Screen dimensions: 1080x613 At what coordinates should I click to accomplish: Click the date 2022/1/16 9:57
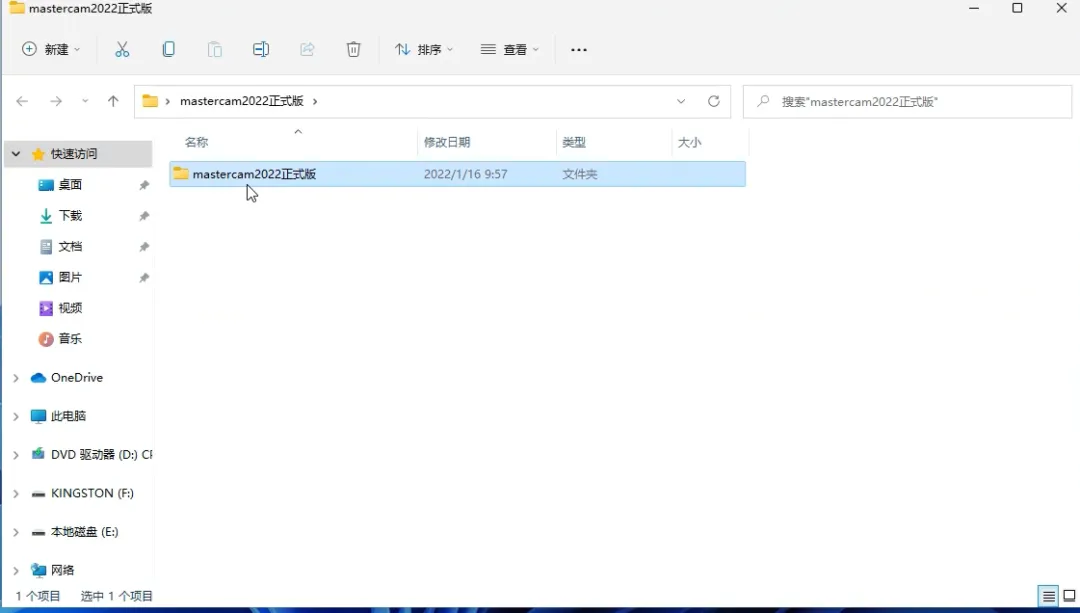click(x=466, y=174)
